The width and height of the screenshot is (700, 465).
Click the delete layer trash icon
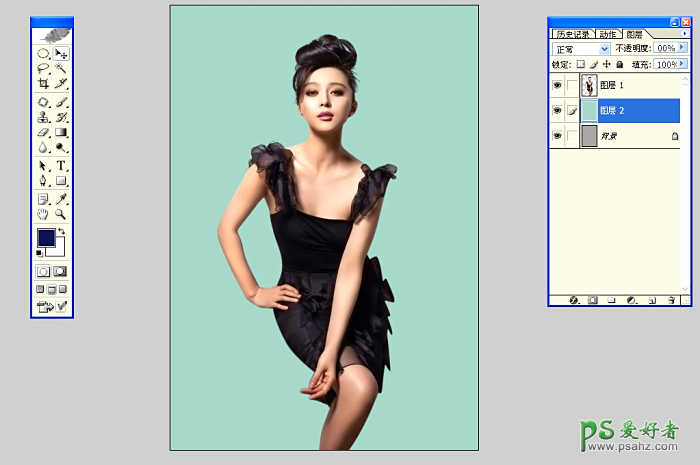[671, 299]
